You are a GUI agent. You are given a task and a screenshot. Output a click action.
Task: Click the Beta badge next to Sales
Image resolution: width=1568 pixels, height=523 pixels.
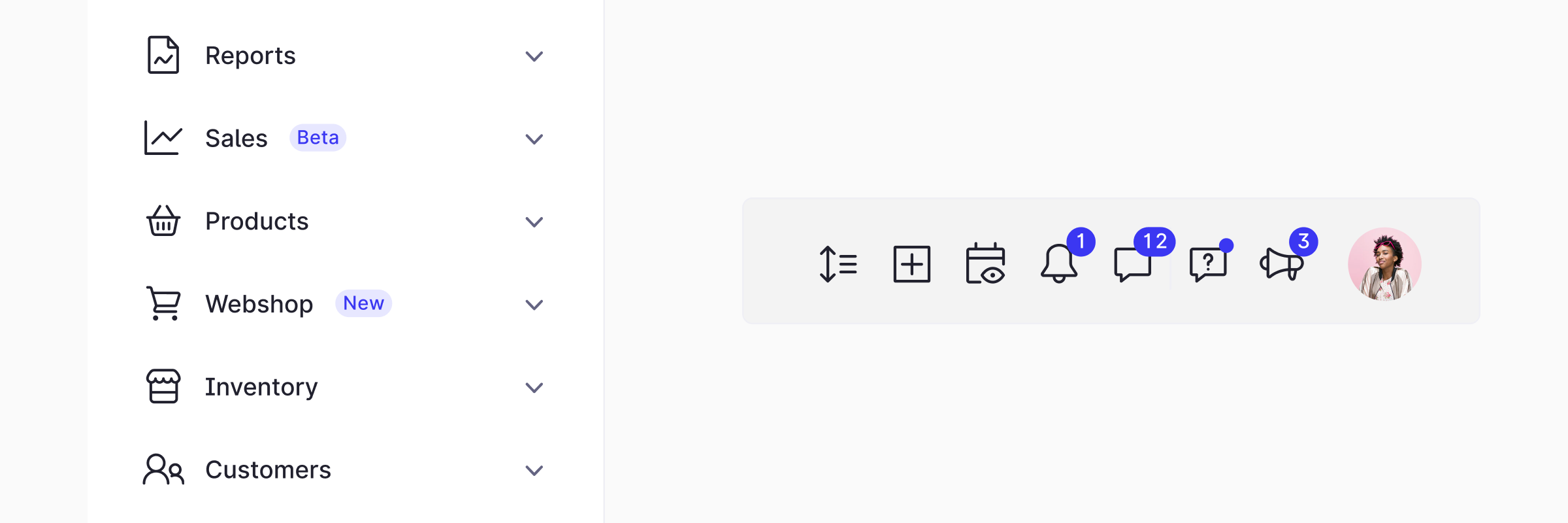pyautogui.click(x=318, y=138)
